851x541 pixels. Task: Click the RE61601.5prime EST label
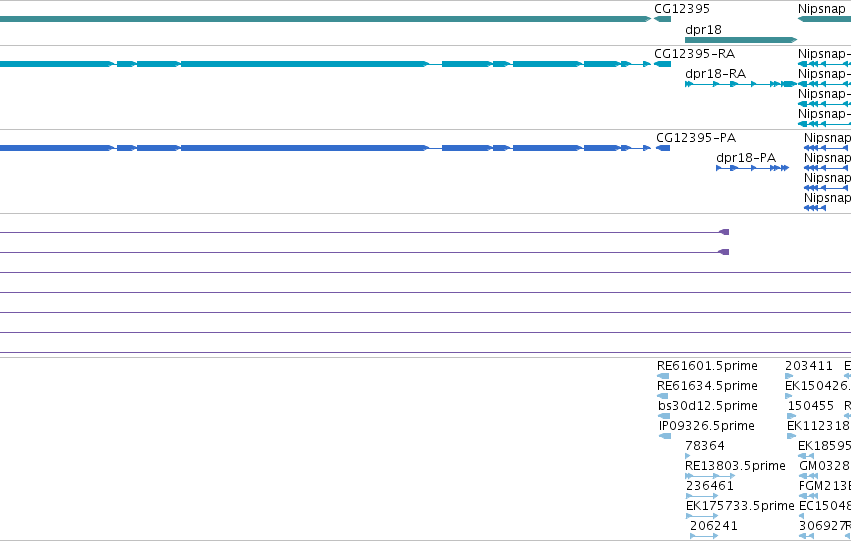point(707,366)
